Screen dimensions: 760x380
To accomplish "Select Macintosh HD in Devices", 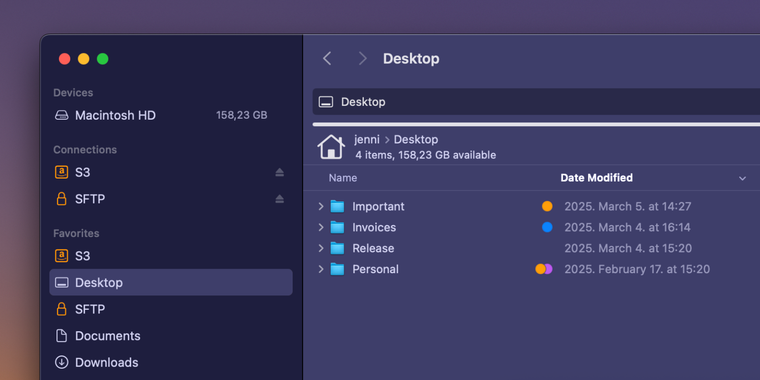I will click(171, 115).
